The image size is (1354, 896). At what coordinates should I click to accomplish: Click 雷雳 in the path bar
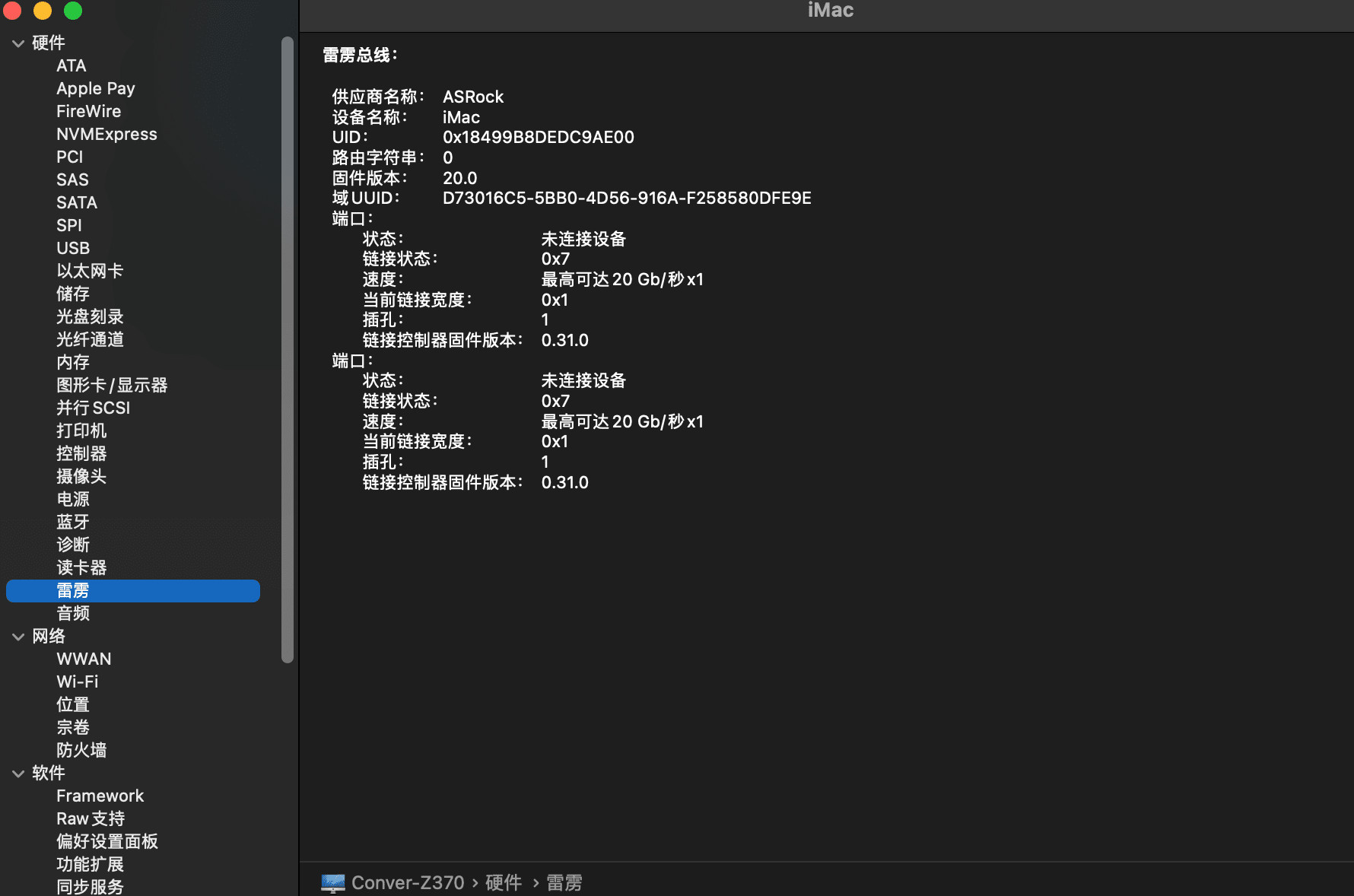click(x=564, y=883)
